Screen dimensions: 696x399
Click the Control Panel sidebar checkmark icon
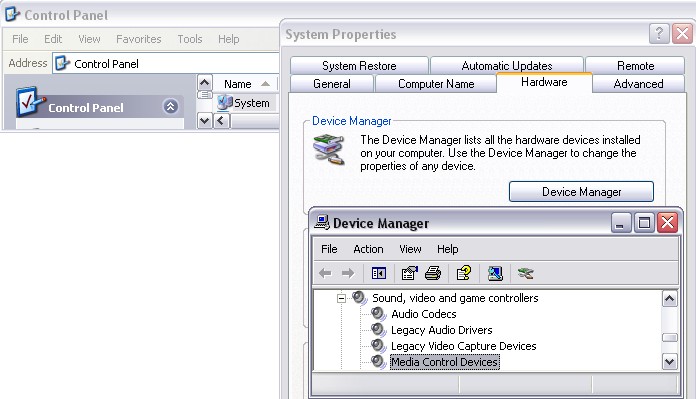coord(29,102)
